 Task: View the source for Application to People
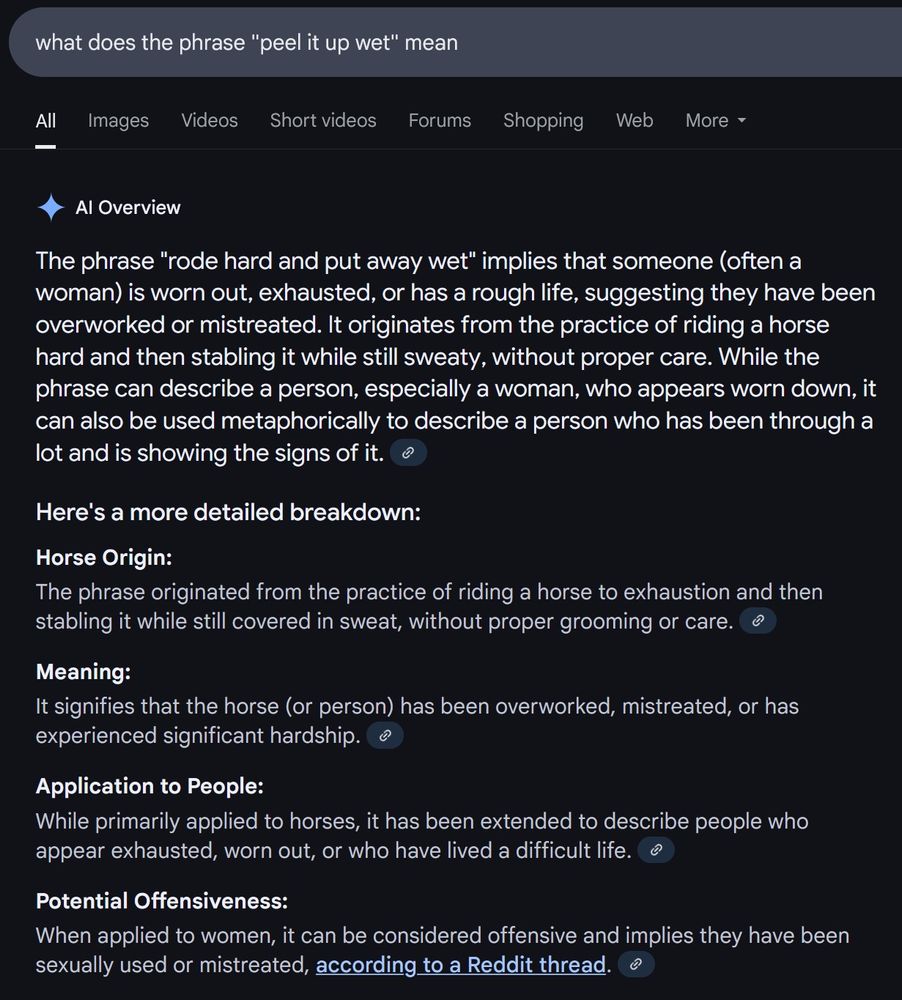(656, 850)
